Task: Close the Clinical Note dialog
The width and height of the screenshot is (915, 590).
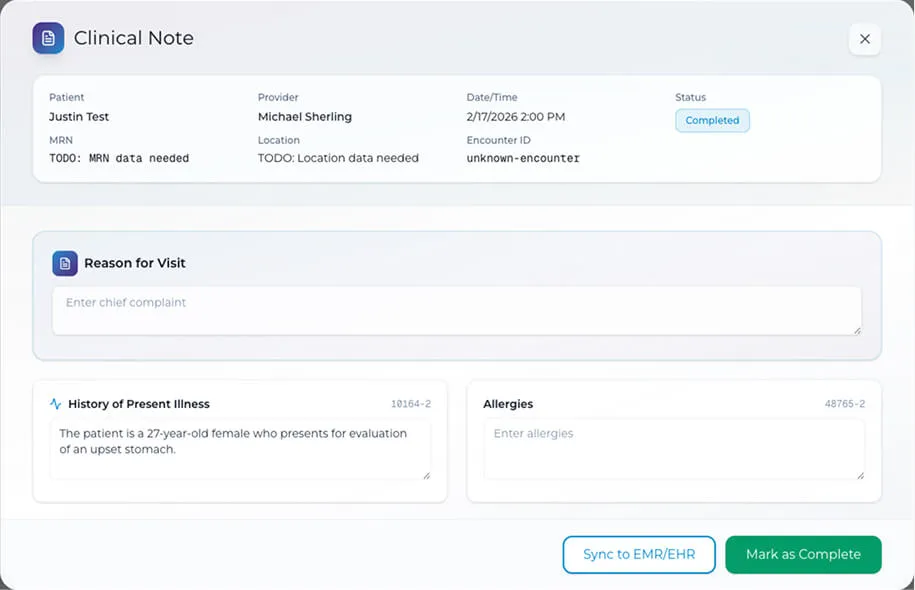Action: coord(864,39)
